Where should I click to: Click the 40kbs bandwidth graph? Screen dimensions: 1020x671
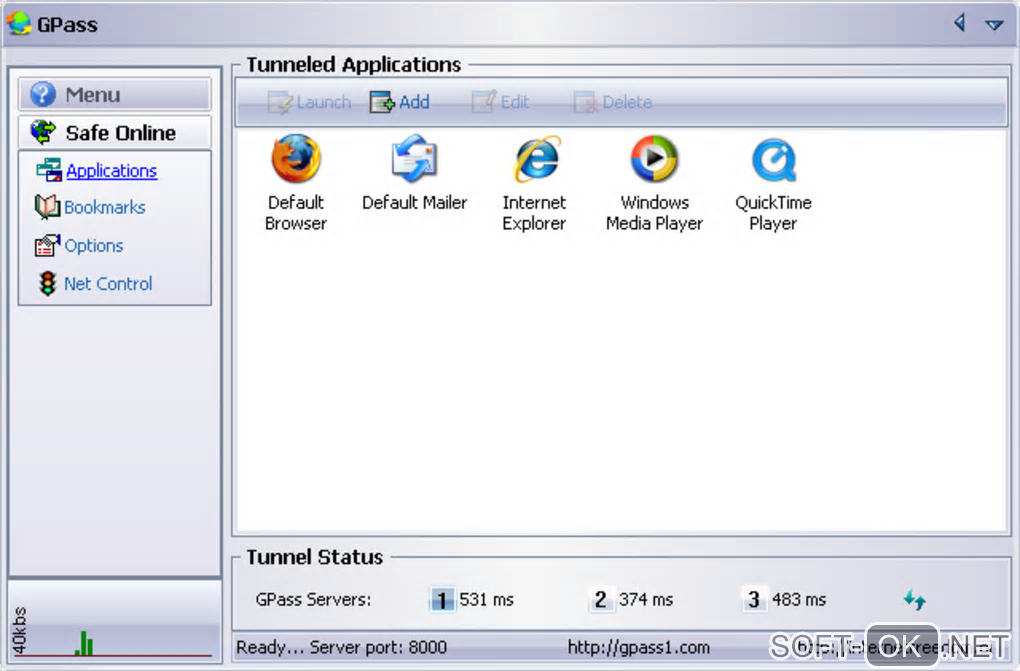tap(114, 622)
